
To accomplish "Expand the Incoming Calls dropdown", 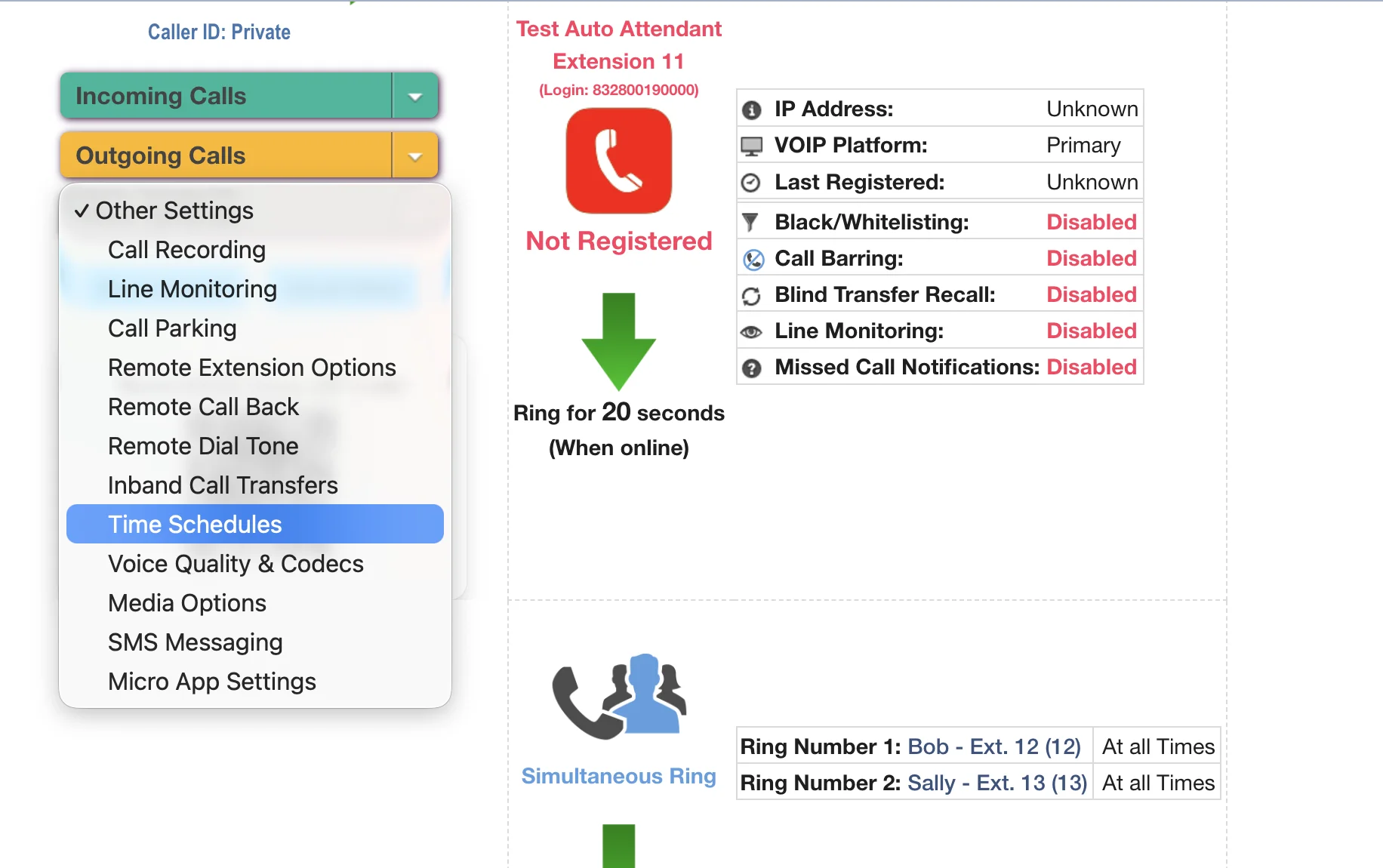I will coord(414,96).
